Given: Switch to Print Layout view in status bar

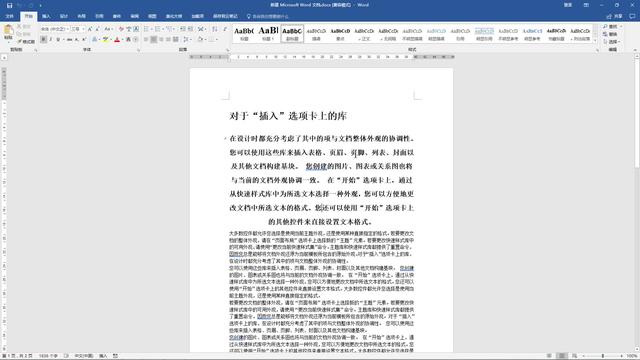Looking at the screenshot, I should click(x=562, y=356).
